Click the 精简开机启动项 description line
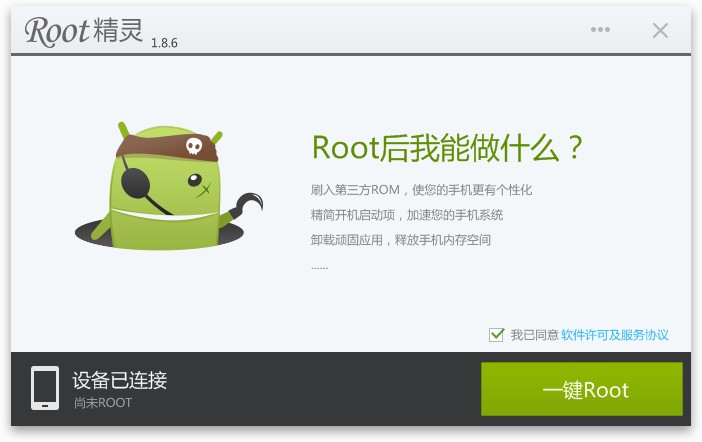Viewport: 702px width, 442px height. coord(407,215)
